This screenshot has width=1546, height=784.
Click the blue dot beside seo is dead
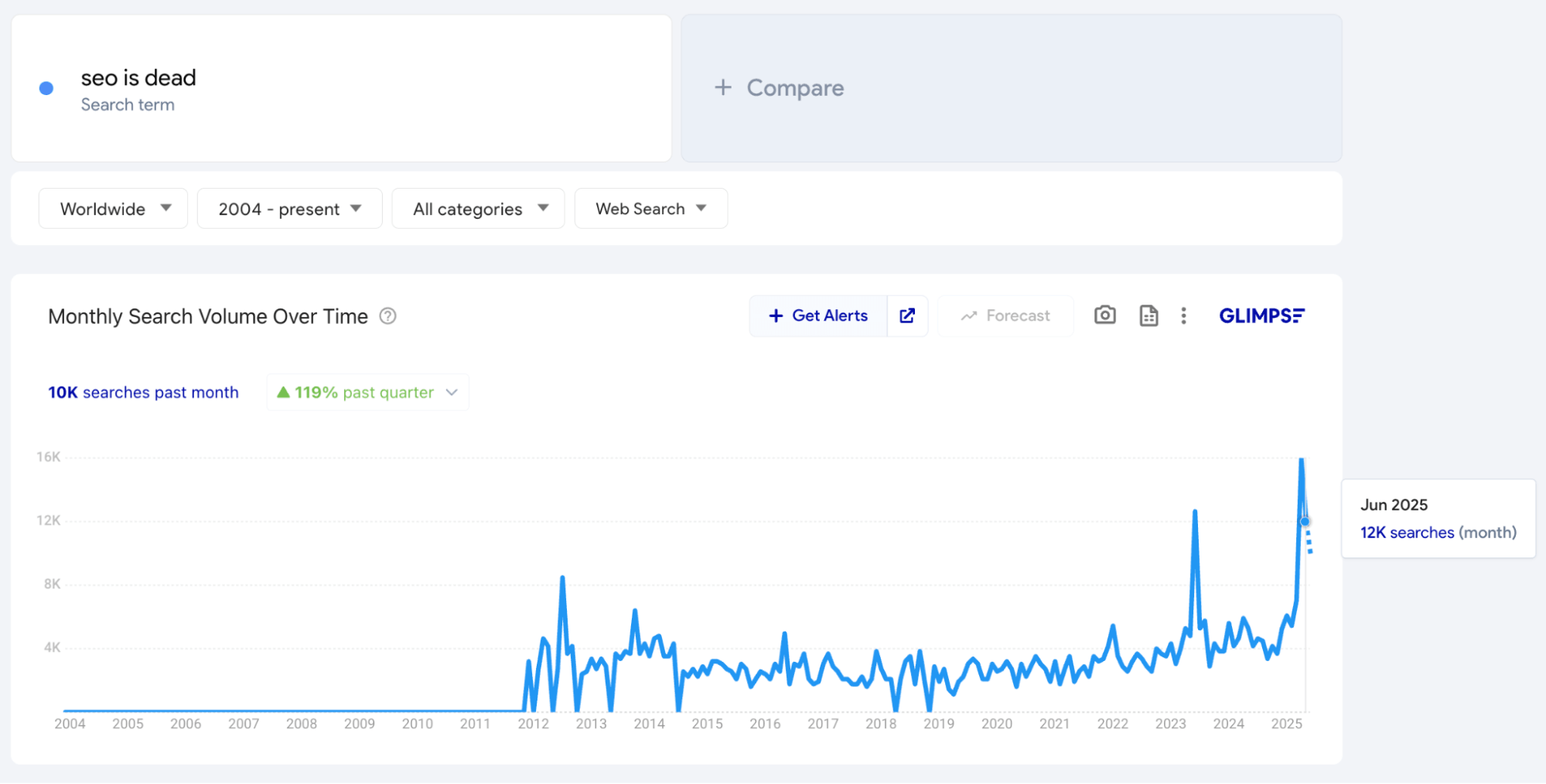(46, 88)
